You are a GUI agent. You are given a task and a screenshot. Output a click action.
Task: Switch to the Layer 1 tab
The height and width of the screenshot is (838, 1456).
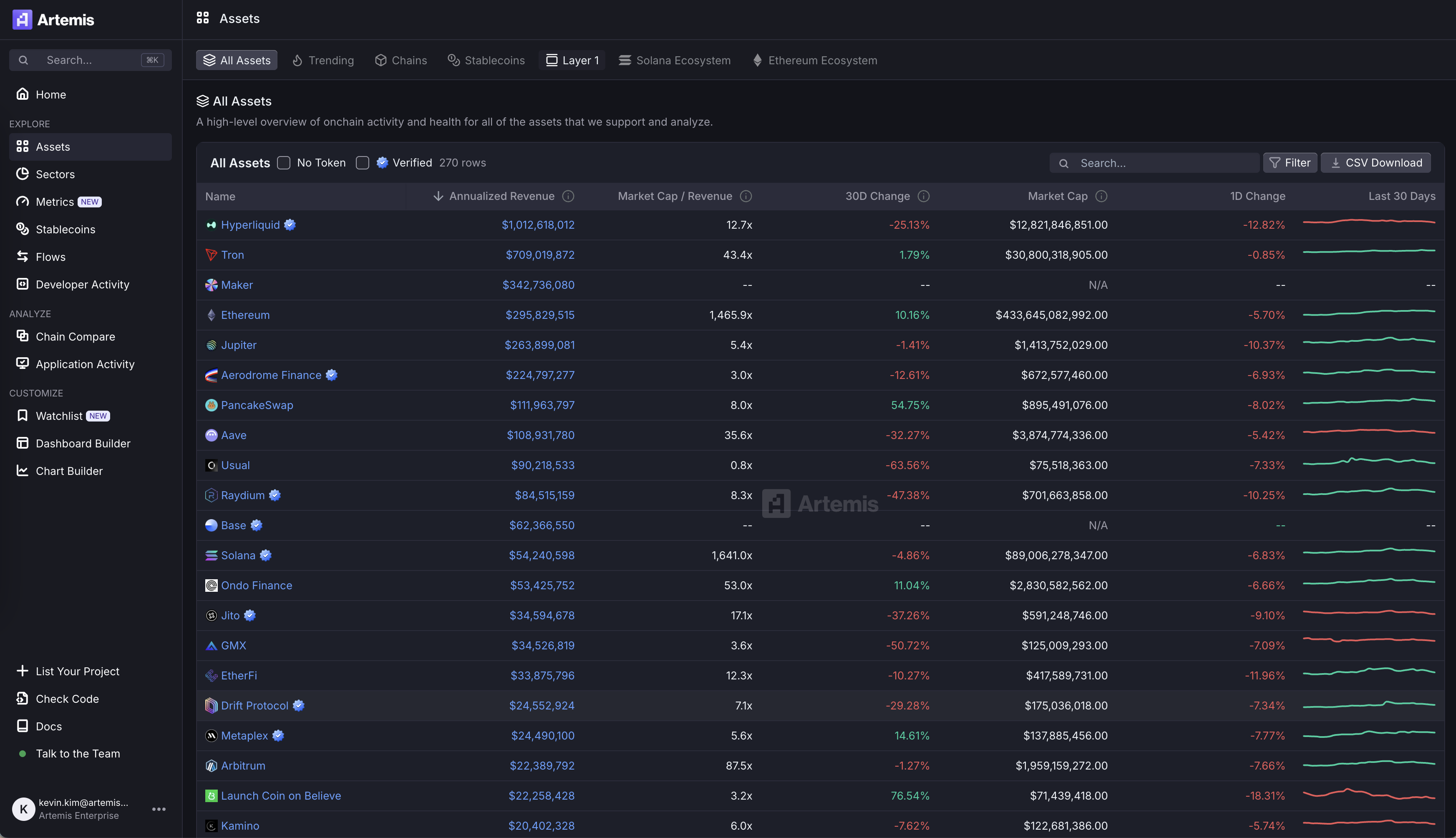point(572,61)
